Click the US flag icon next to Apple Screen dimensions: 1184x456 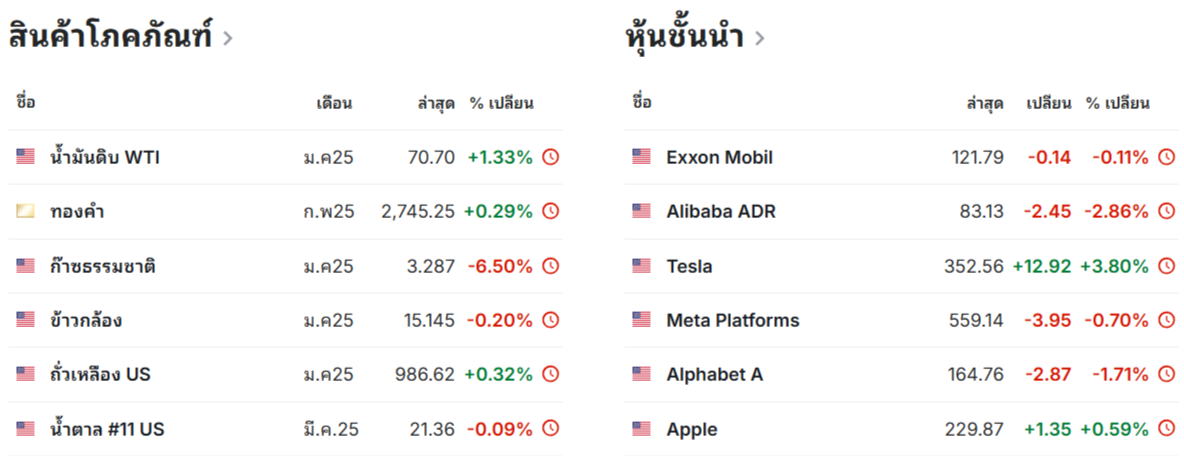tap(642, 429)
